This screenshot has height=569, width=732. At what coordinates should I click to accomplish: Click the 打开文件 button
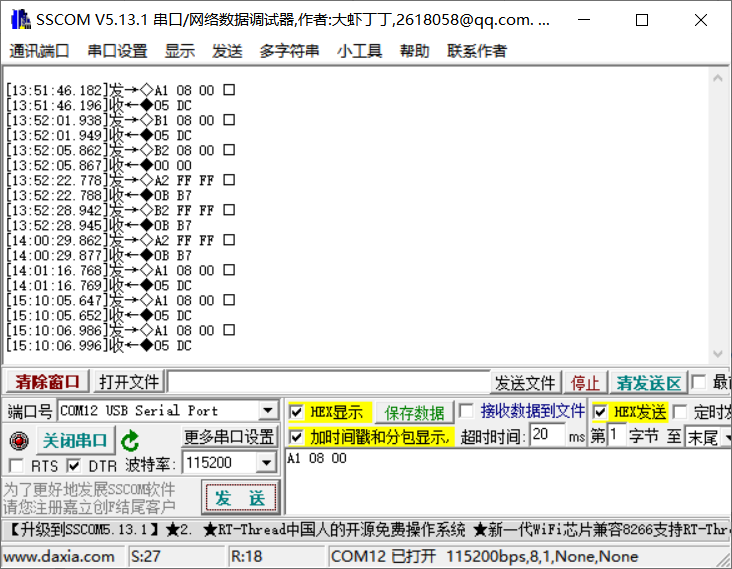(129, 382)
